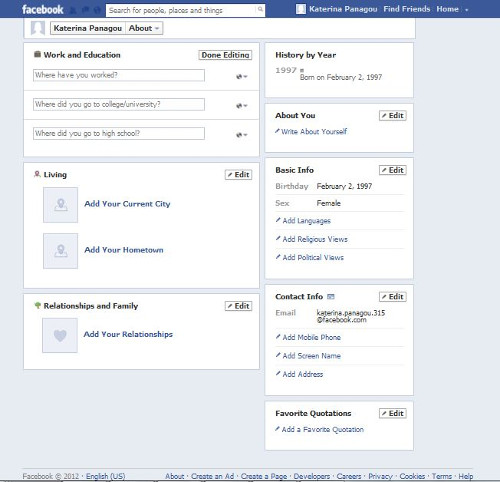
Task: Open Developers footer link
Action: [312, 476]
